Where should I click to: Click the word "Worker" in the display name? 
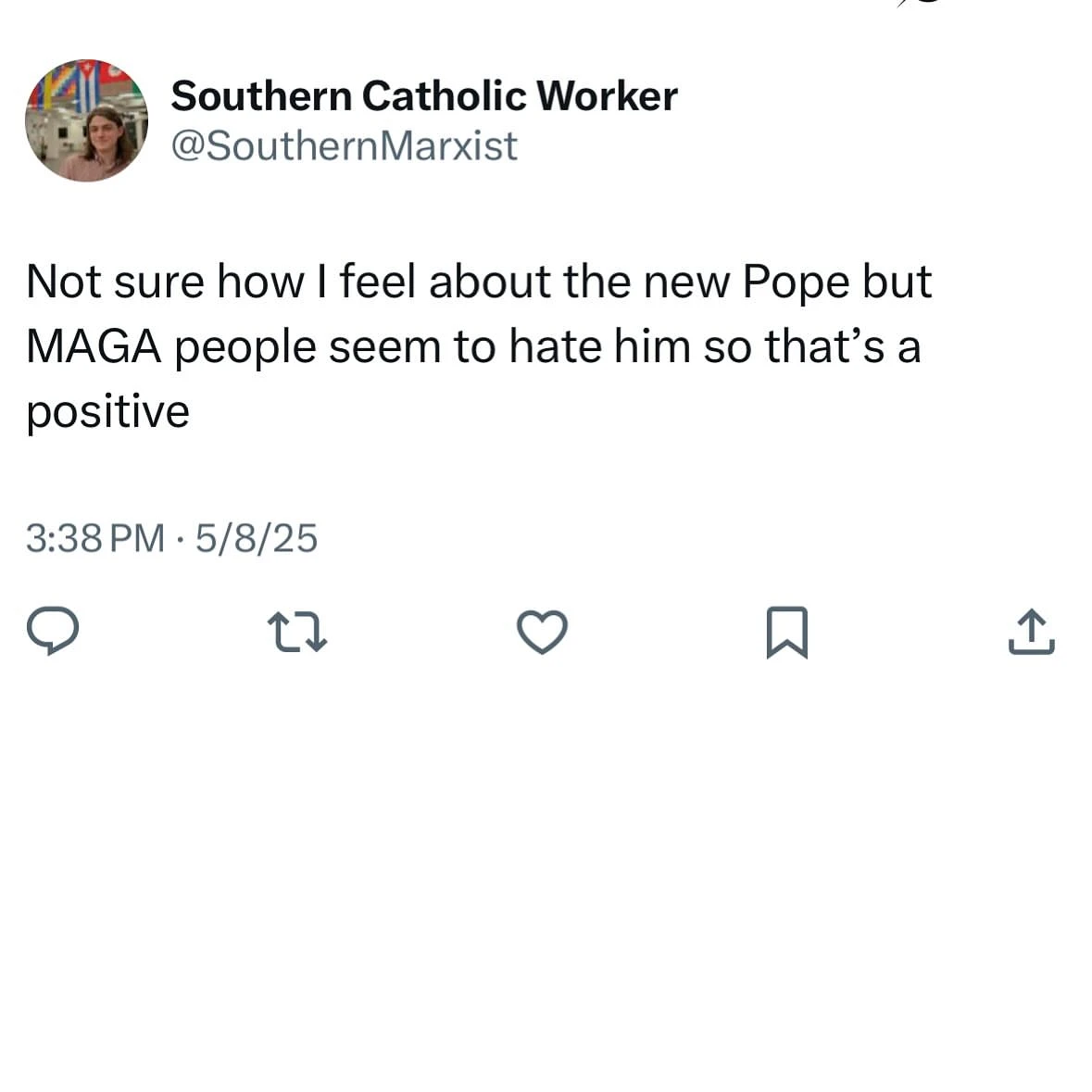(608, 96)
